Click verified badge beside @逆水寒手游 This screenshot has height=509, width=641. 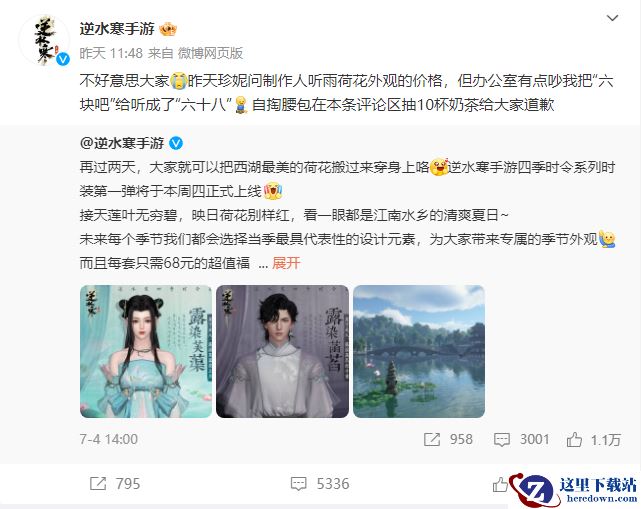176,143
